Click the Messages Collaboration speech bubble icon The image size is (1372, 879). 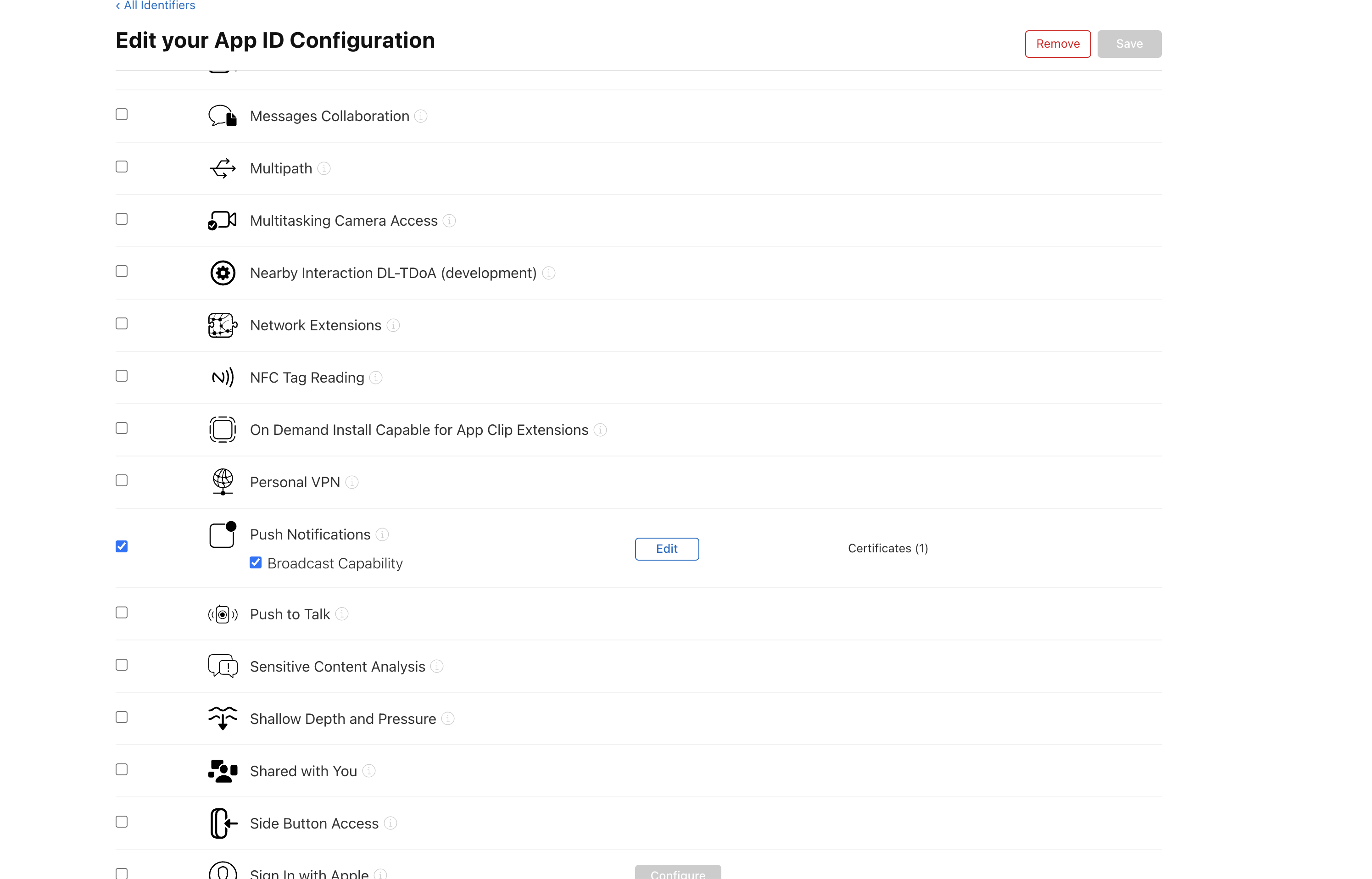coord(222,116)
